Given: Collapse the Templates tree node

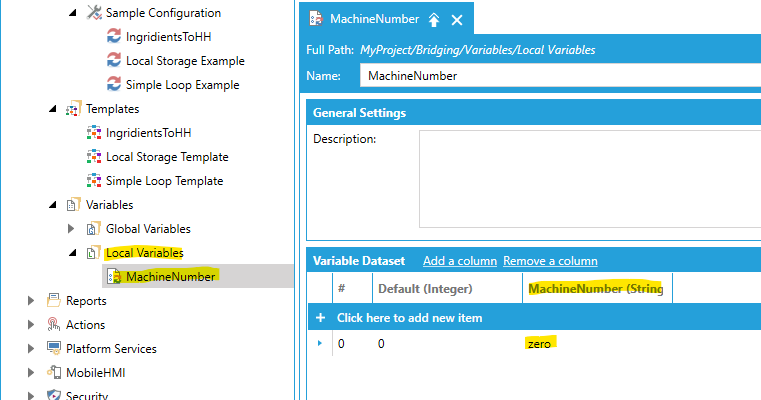Looking at the screenshot, I should (53, 109).
